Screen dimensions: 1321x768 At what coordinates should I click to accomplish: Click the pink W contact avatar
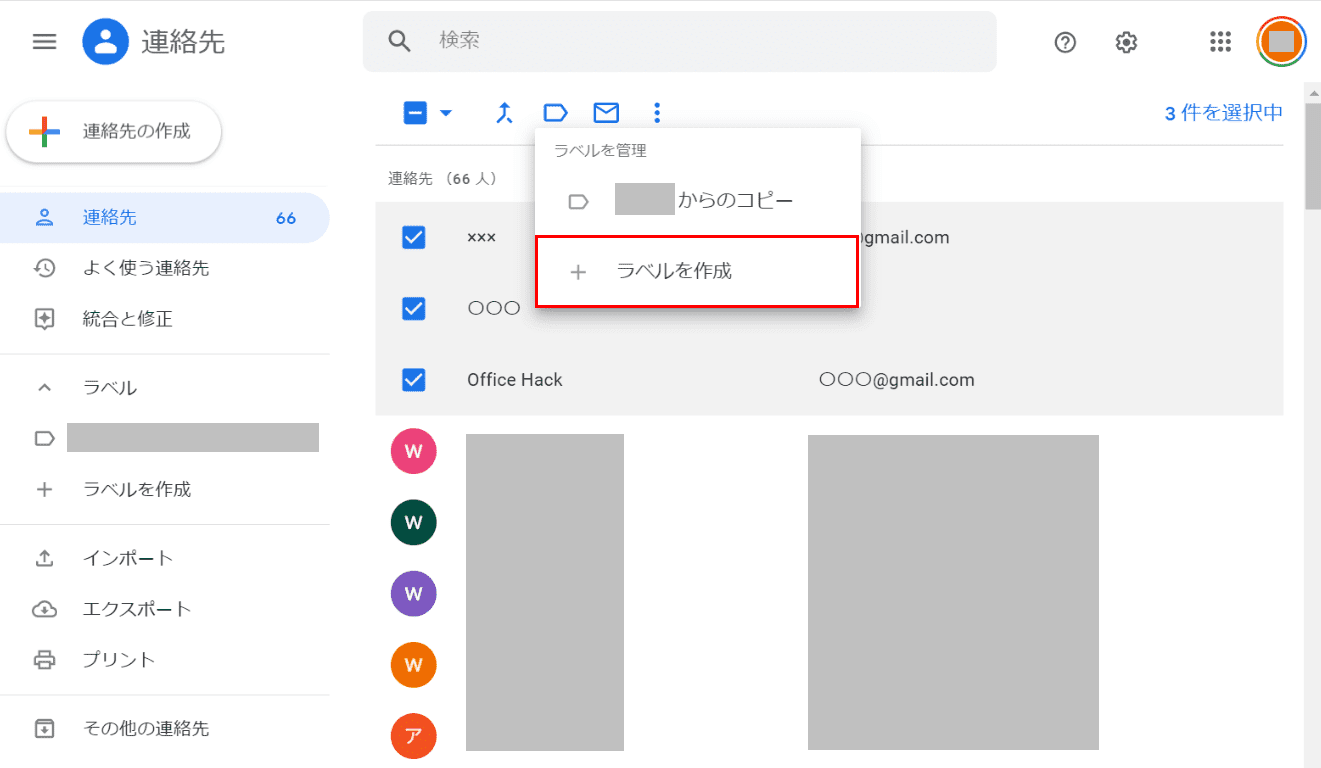click(413, 451)
